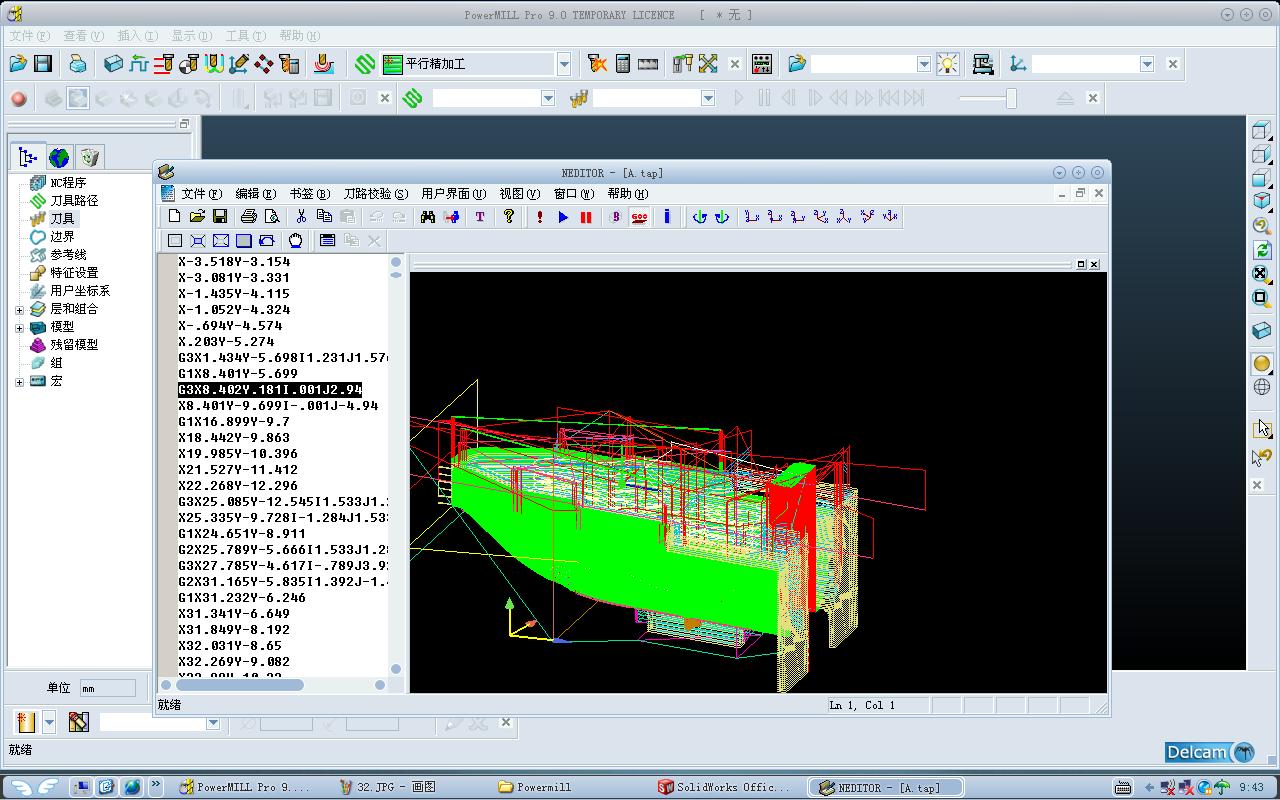Select 刀具 in the explorer tree
This screenshot has width=1280, height=800.
click(62, 219)
